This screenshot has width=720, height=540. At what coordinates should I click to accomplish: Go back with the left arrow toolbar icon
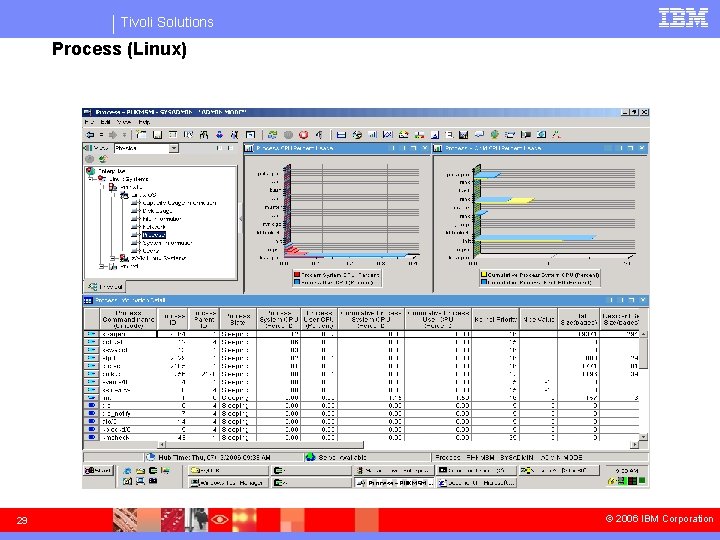point(90,135)
